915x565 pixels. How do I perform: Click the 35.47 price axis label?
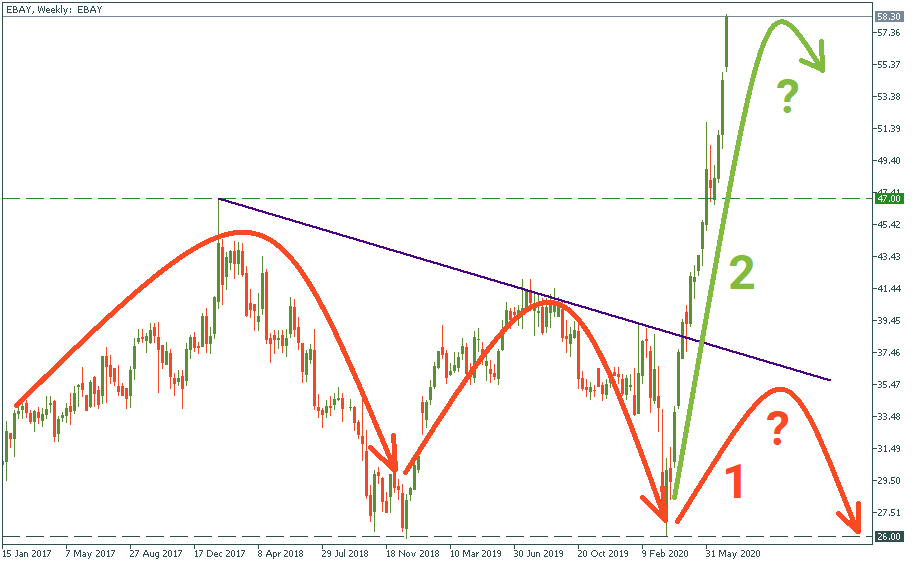pos(889,385)
